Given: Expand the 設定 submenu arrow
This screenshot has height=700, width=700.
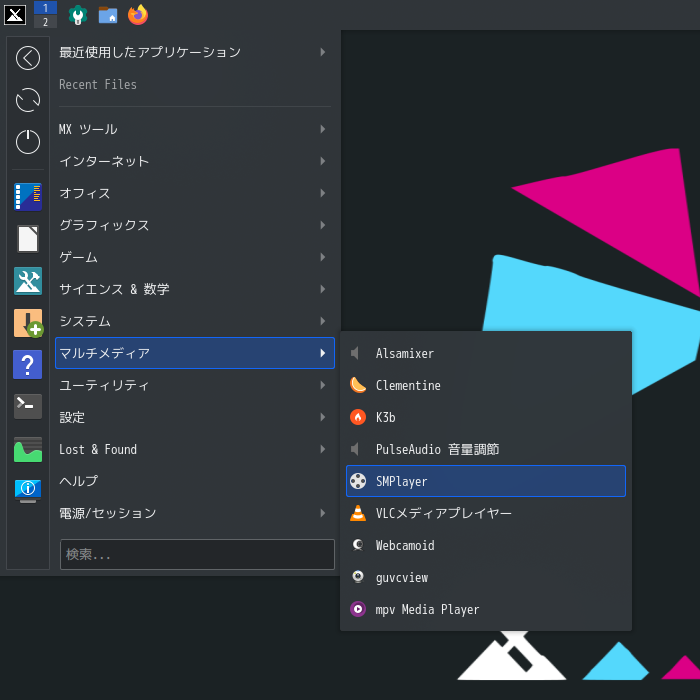Looking at the screenshot, I should coord(322,417).
